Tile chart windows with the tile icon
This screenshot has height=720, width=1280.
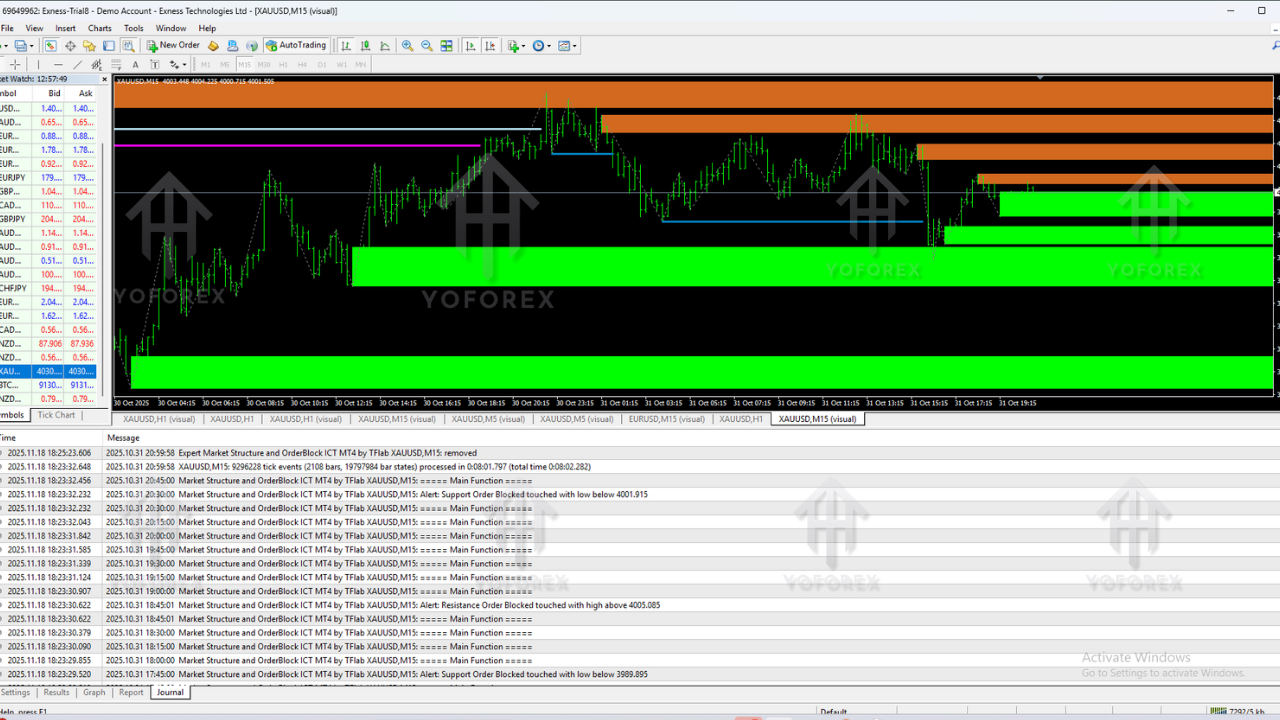coord(445,45)
